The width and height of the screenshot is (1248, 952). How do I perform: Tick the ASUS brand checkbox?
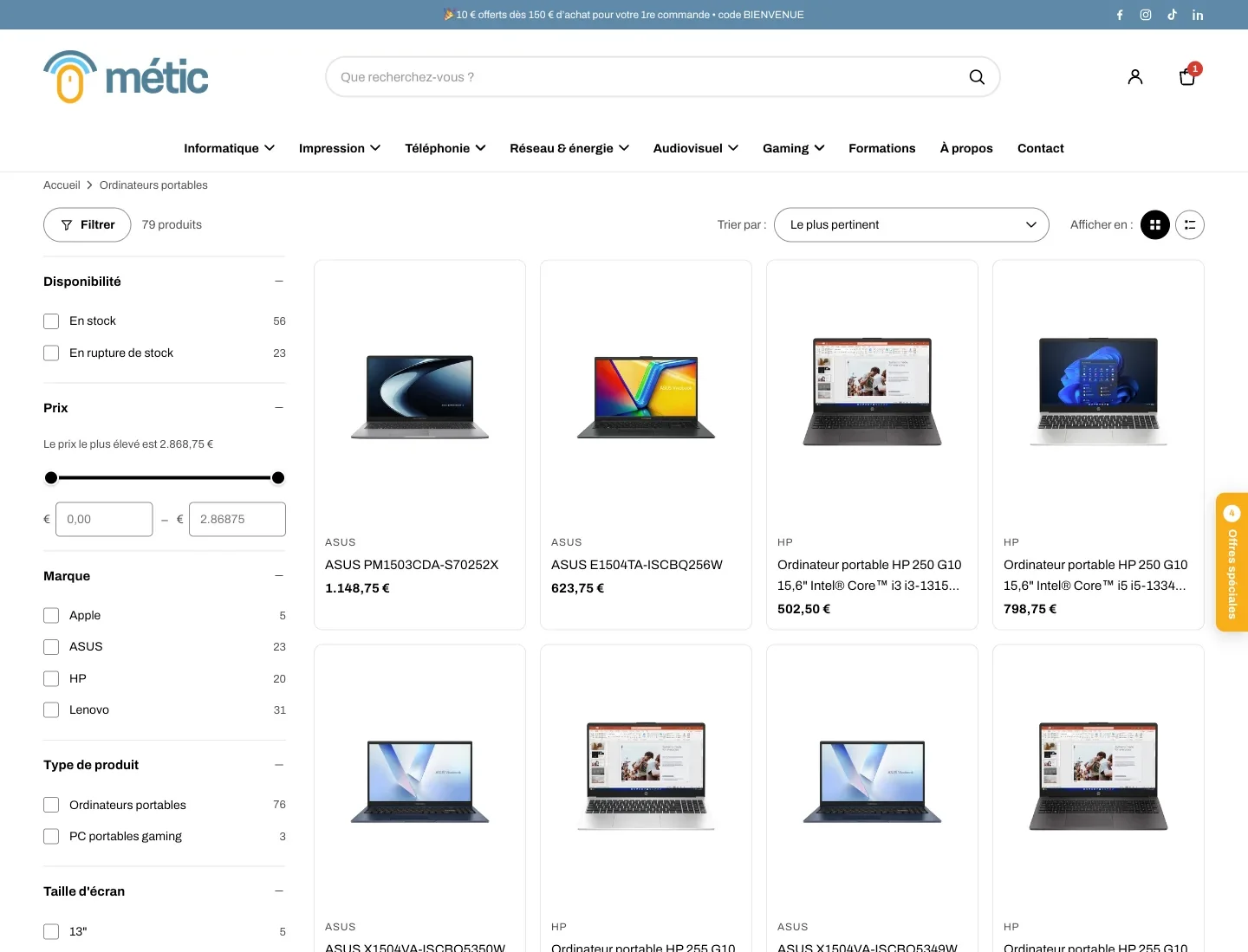tap(51, 647)
